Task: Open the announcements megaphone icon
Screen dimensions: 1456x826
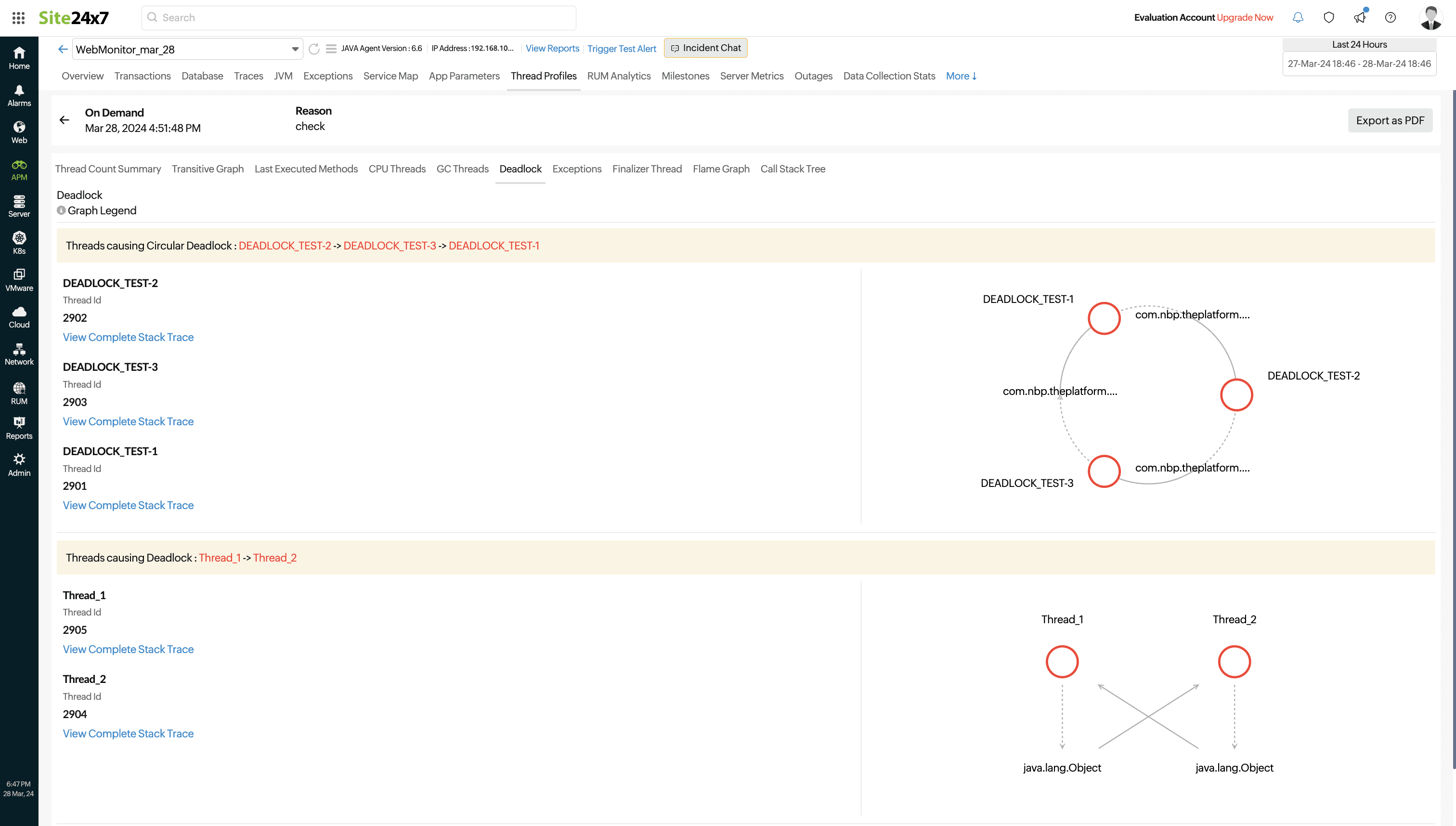Action: click(x=1360, y=18)
